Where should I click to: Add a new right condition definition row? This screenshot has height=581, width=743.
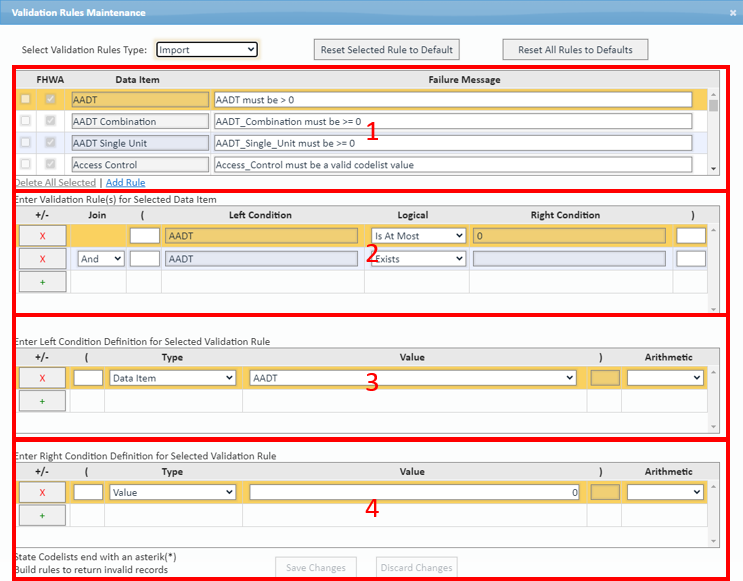coord(42,515)
